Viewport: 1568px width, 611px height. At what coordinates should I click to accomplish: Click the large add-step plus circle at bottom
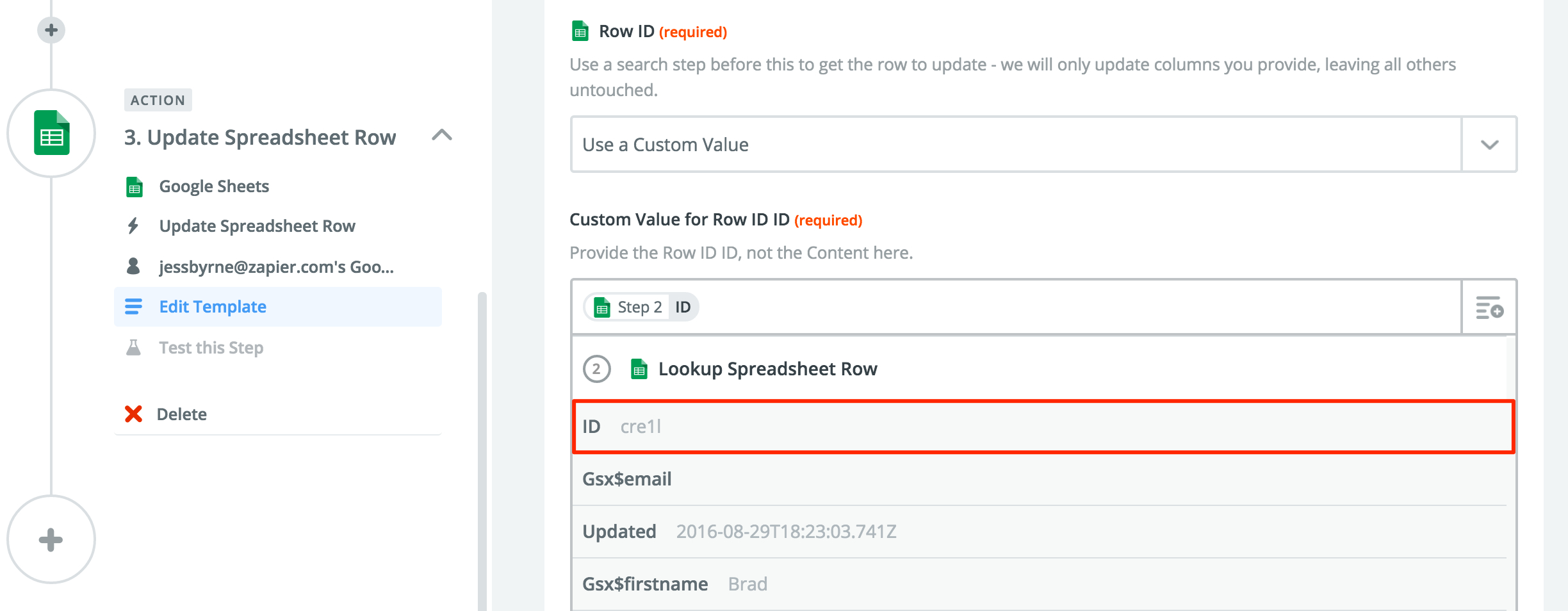click(51, 539)
